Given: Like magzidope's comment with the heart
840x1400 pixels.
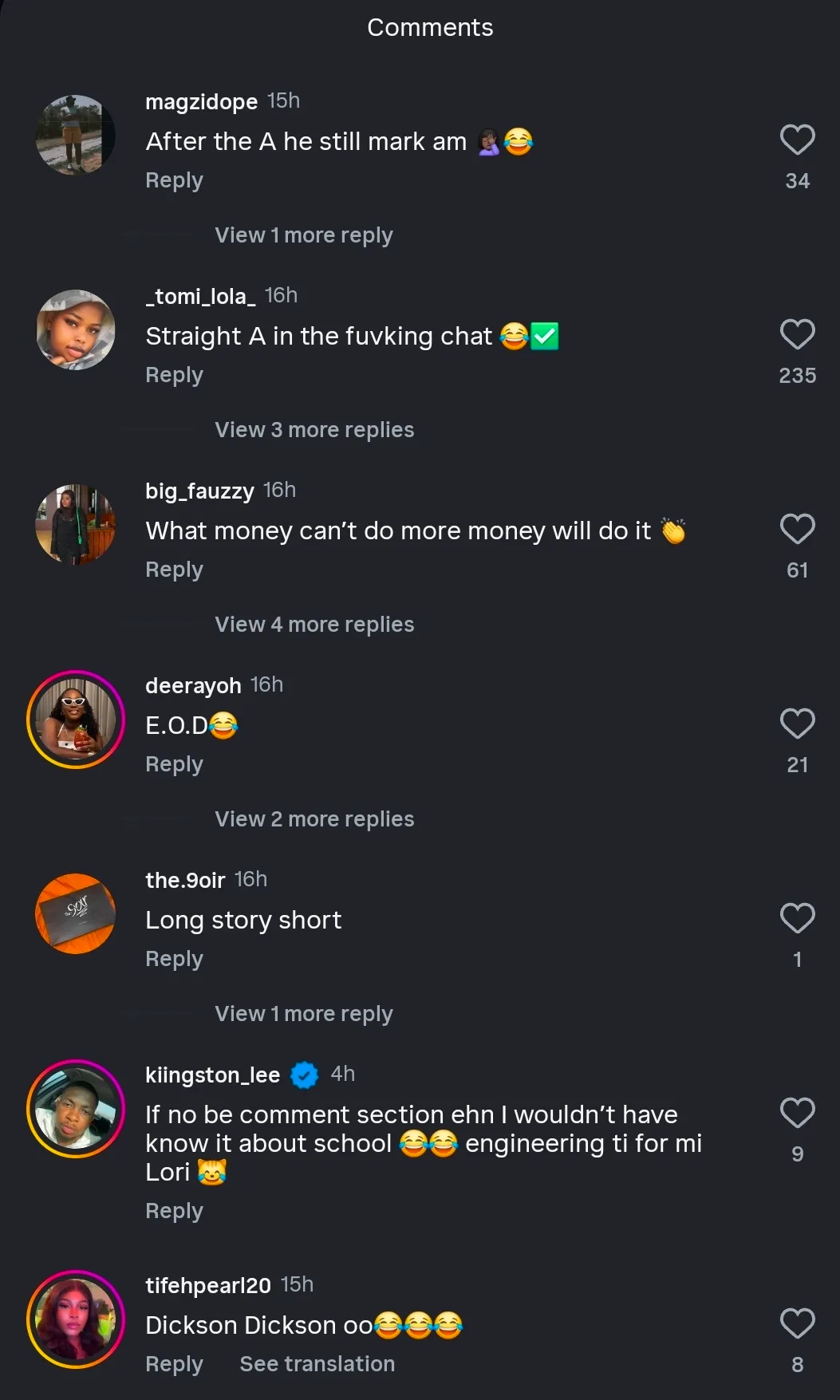Looking at the screenshot, I should point(797,140).
